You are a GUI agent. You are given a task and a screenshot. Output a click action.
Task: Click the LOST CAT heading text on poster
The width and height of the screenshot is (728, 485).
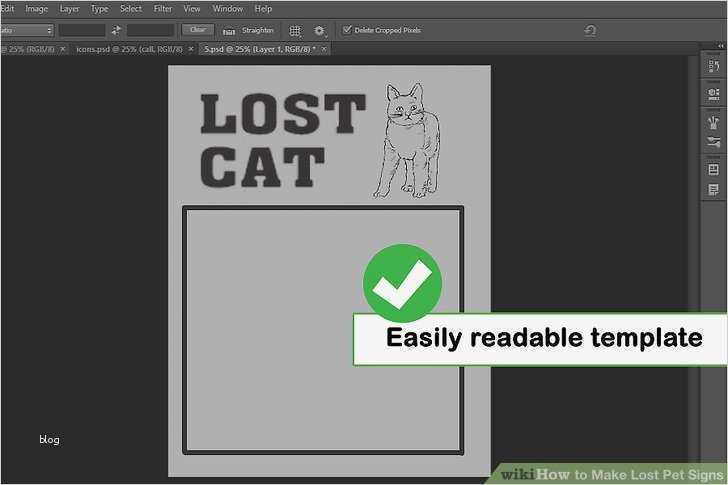283,140
